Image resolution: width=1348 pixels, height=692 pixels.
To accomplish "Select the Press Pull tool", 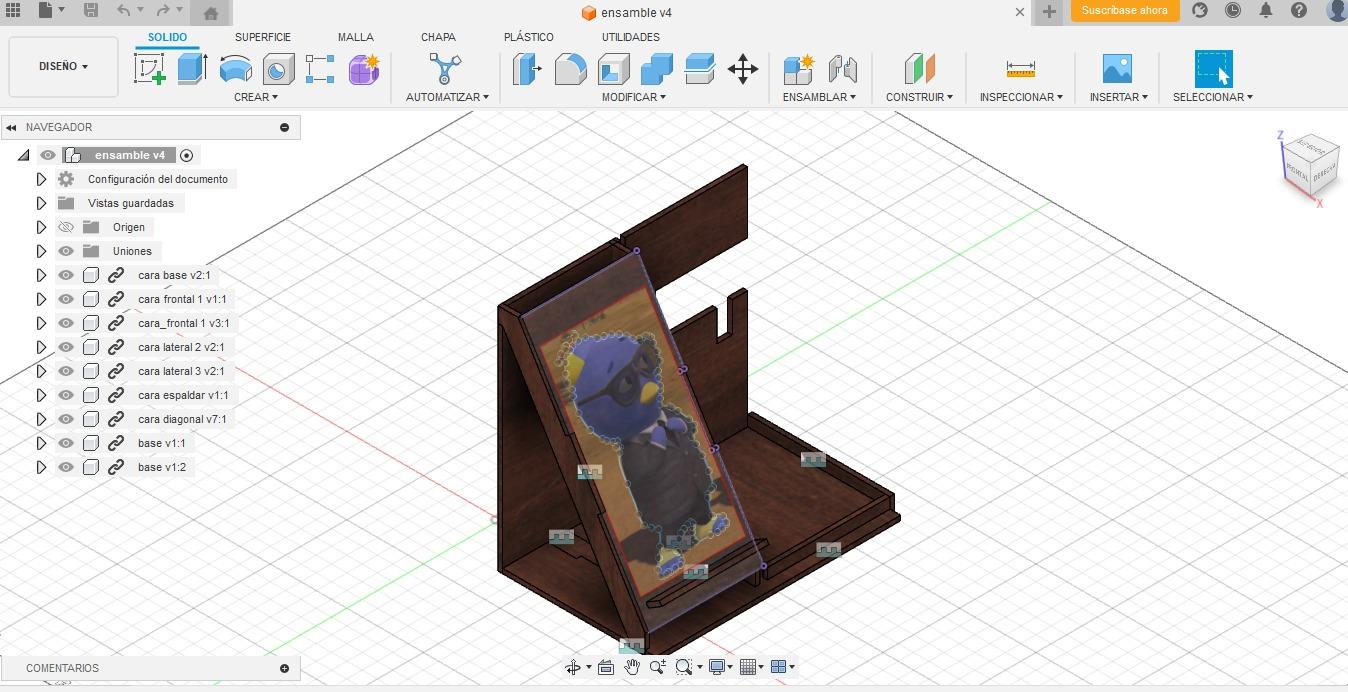I will 527,69.
